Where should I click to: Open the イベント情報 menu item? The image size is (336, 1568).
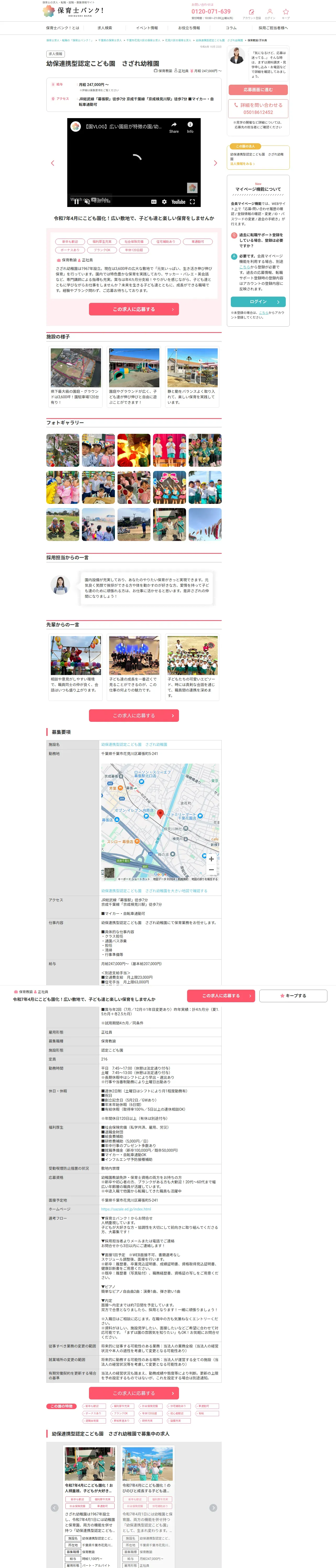coord(147,28)
